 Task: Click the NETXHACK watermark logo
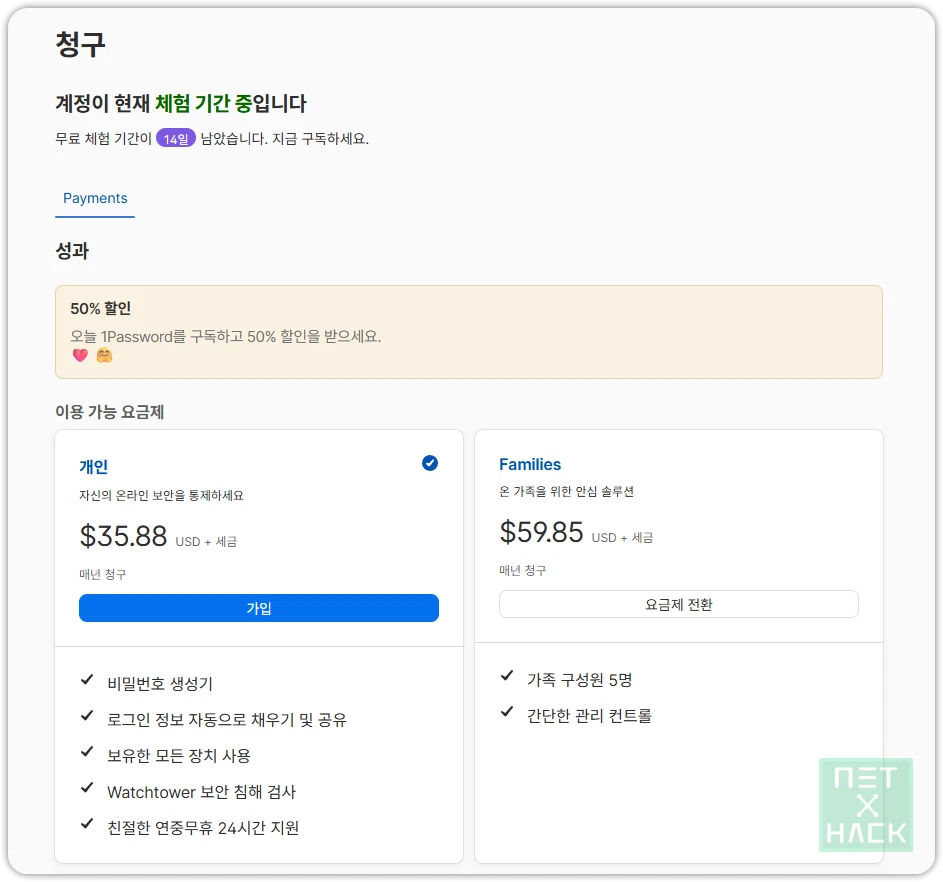[x=865, y=804]
